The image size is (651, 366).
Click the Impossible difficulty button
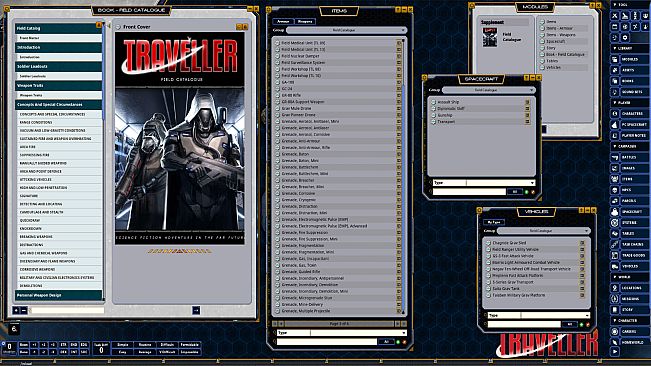click(189, 352)
